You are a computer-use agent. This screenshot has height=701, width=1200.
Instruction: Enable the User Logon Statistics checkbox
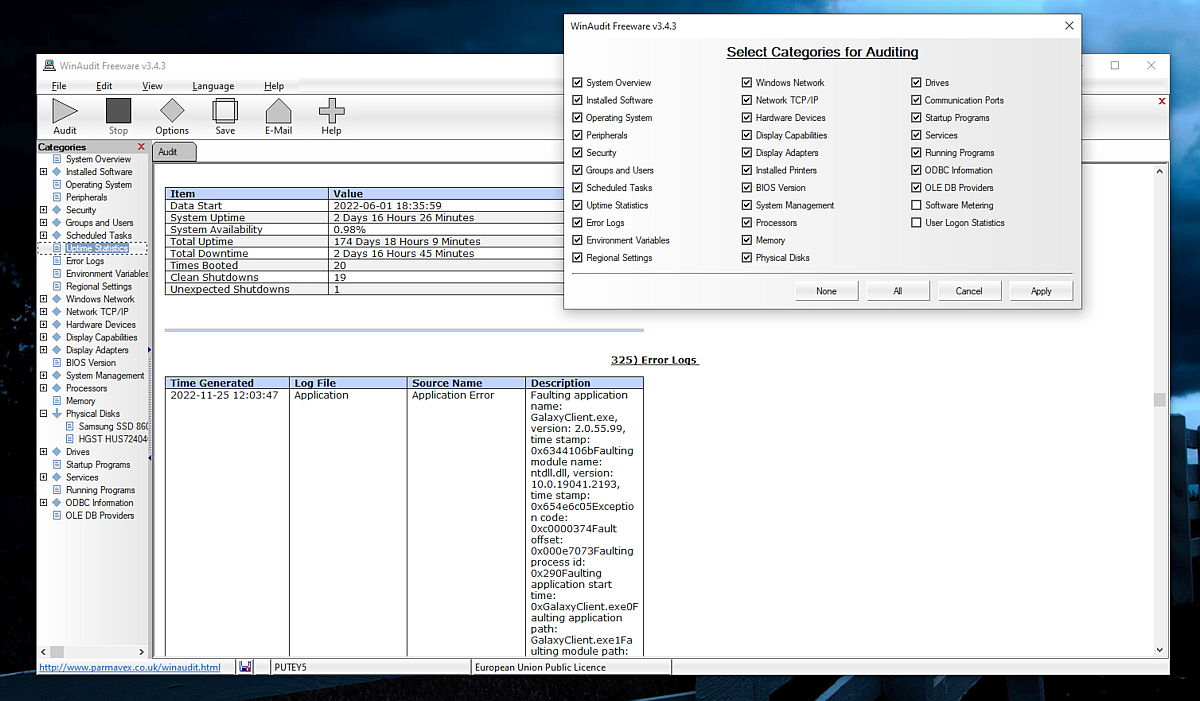[916, 223]
